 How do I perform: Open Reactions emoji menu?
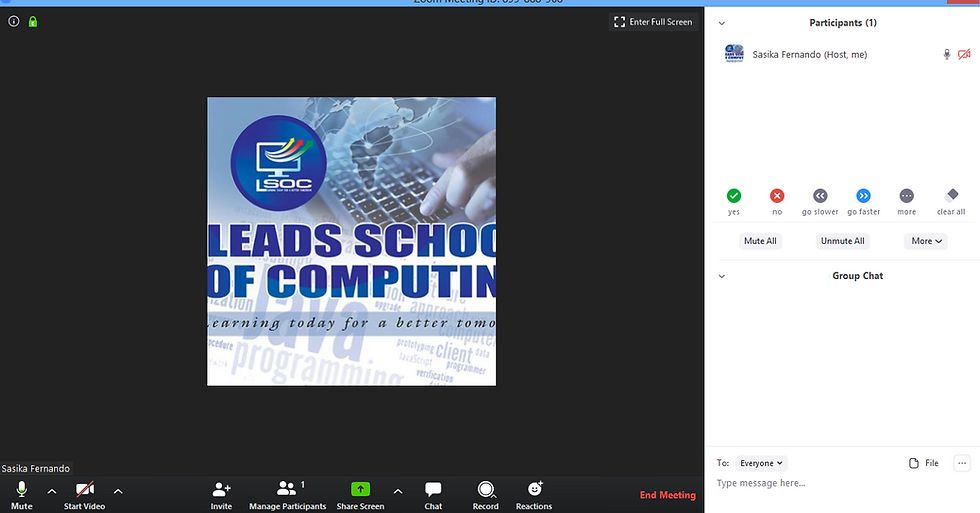click(534, 496)
